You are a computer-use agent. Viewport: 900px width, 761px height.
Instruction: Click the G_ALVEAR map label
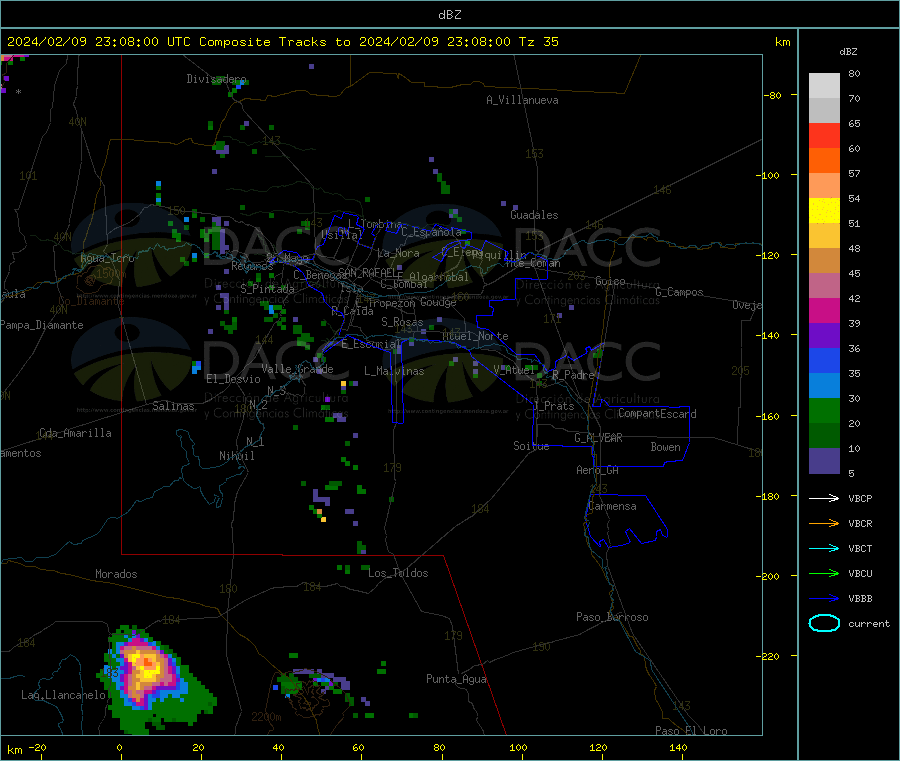point(598,438)
